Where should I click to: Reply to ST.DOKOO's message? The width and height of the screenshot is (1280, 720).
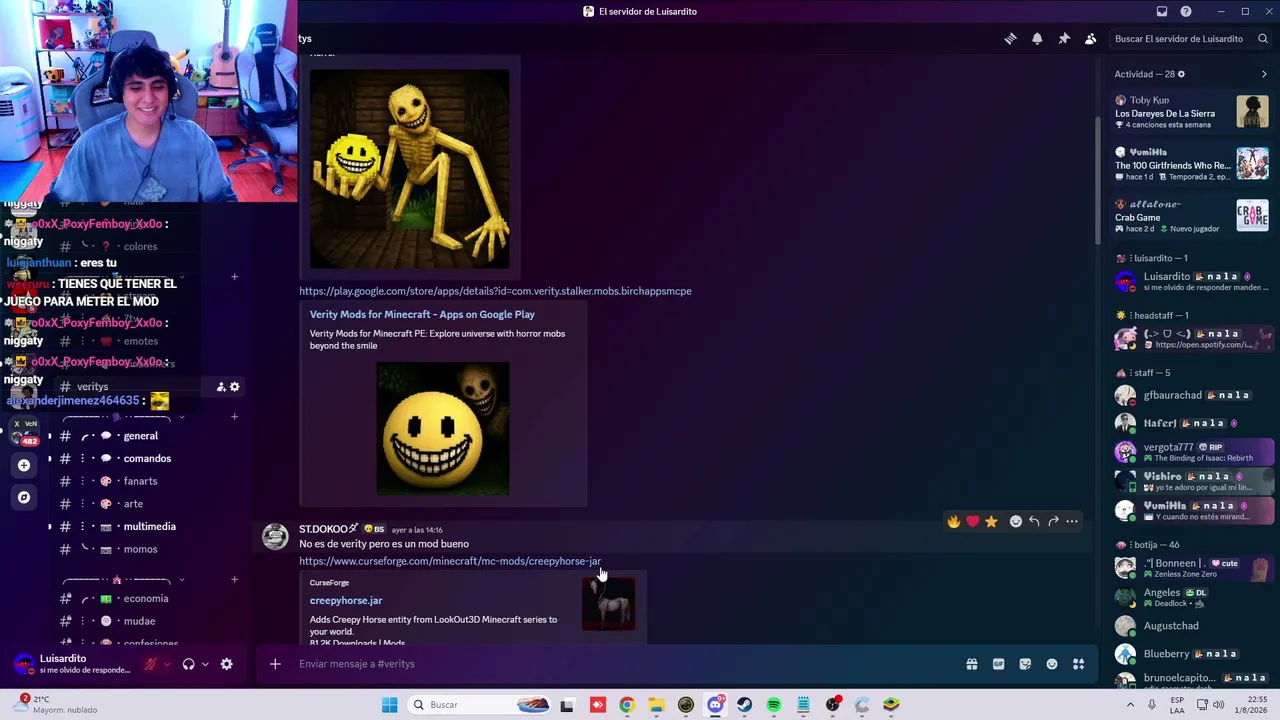pos(1034,521)
